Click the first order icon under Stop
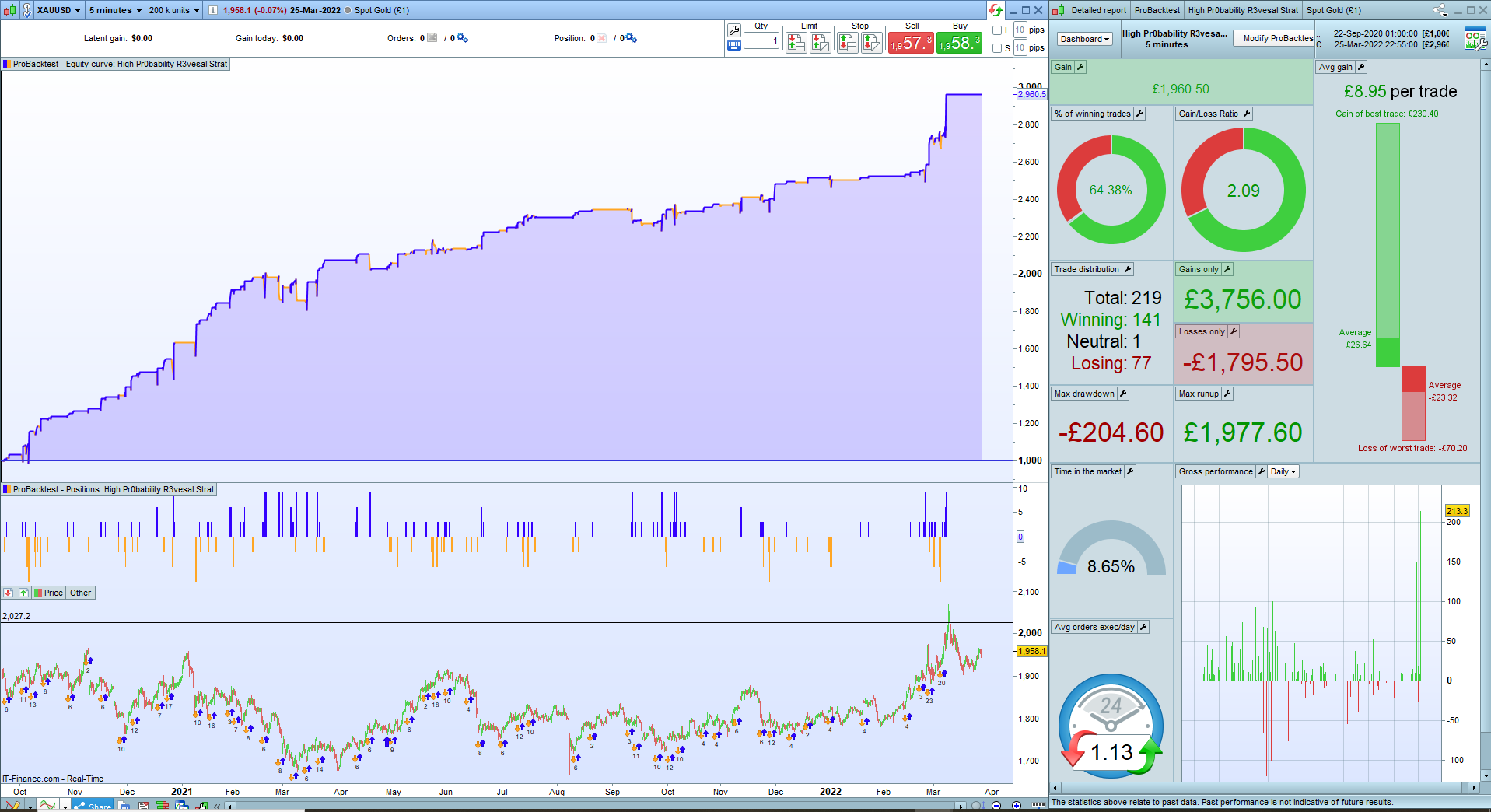 coord(848,43)
